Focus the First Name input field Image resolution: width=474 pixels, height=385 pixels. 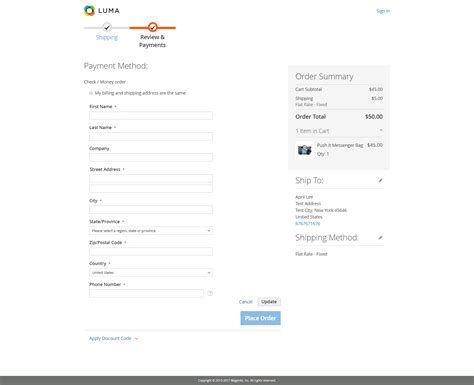coord(151,116)
